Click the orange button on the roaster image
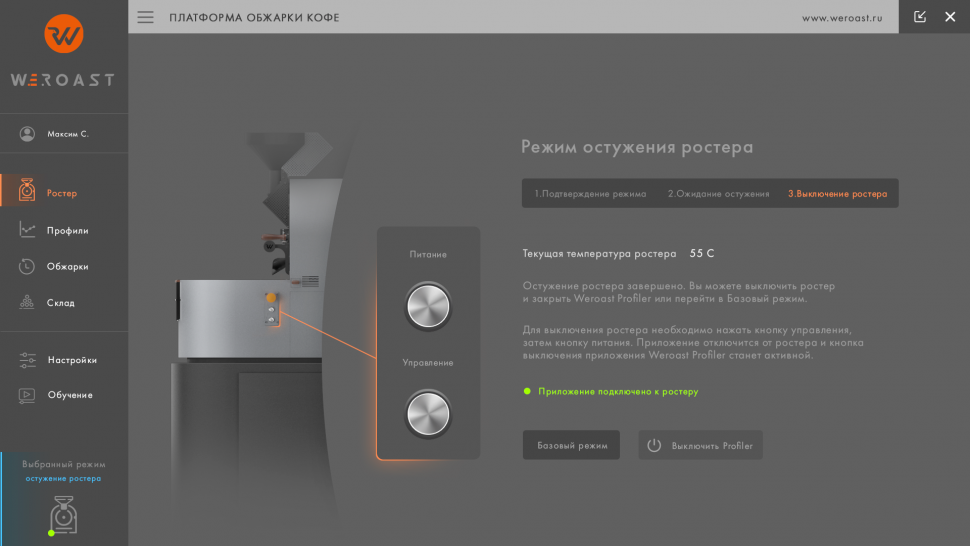970x546 pixels. pos(271,297)
